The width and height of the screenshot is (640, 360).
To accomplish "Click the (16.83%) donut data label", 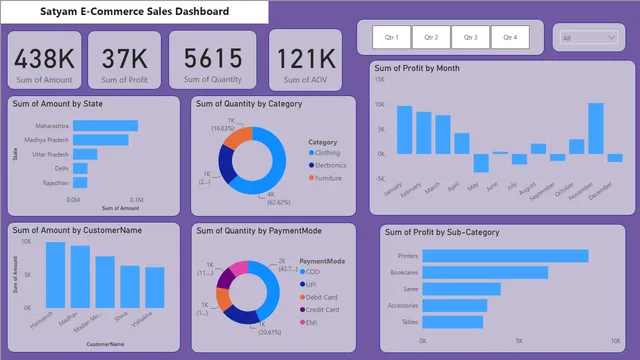I will [x=223, y=128].
